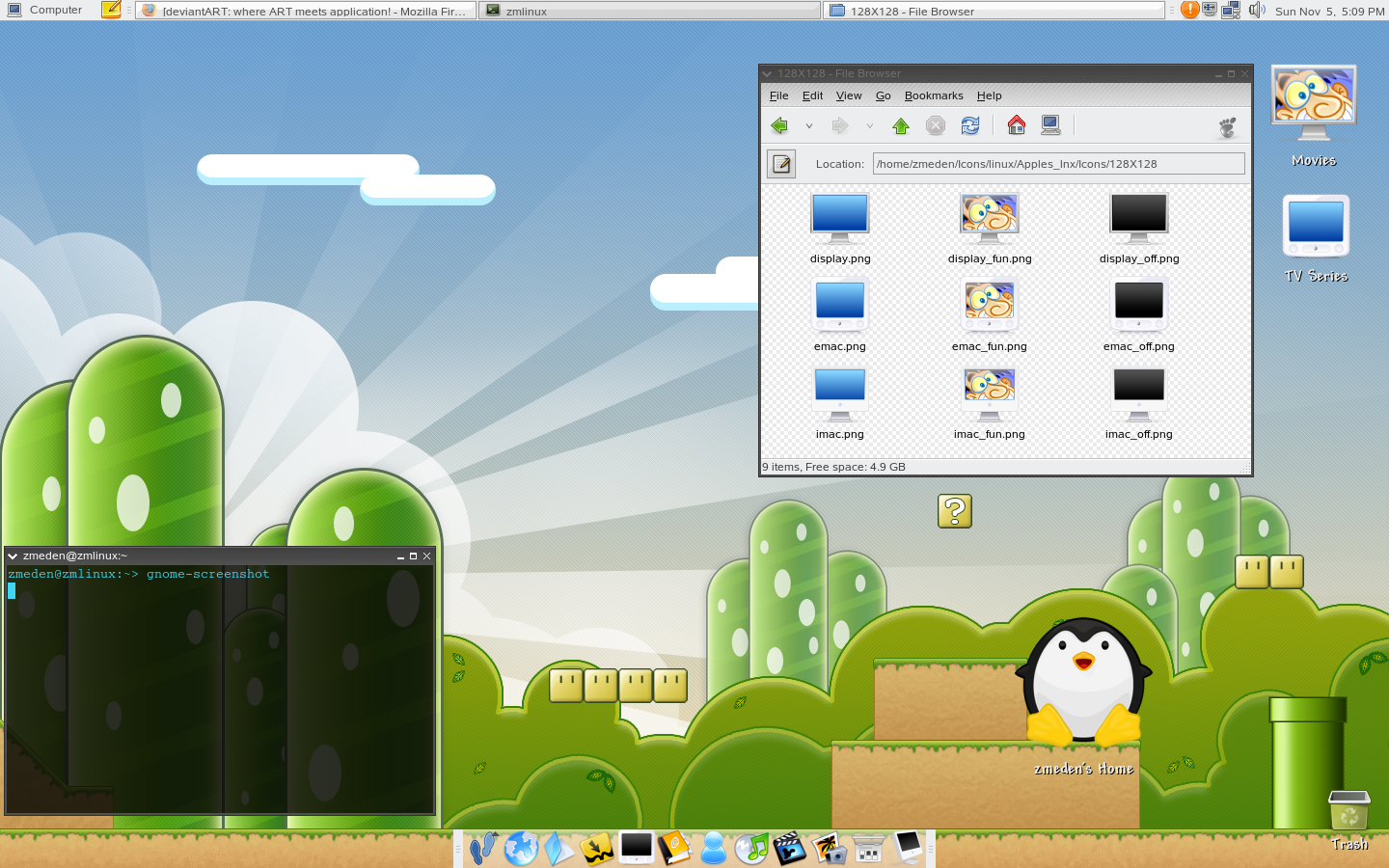Viewport: 1389px width, 868px height.
Task: Open the address book dock icon
Action: tap(675, 849)
